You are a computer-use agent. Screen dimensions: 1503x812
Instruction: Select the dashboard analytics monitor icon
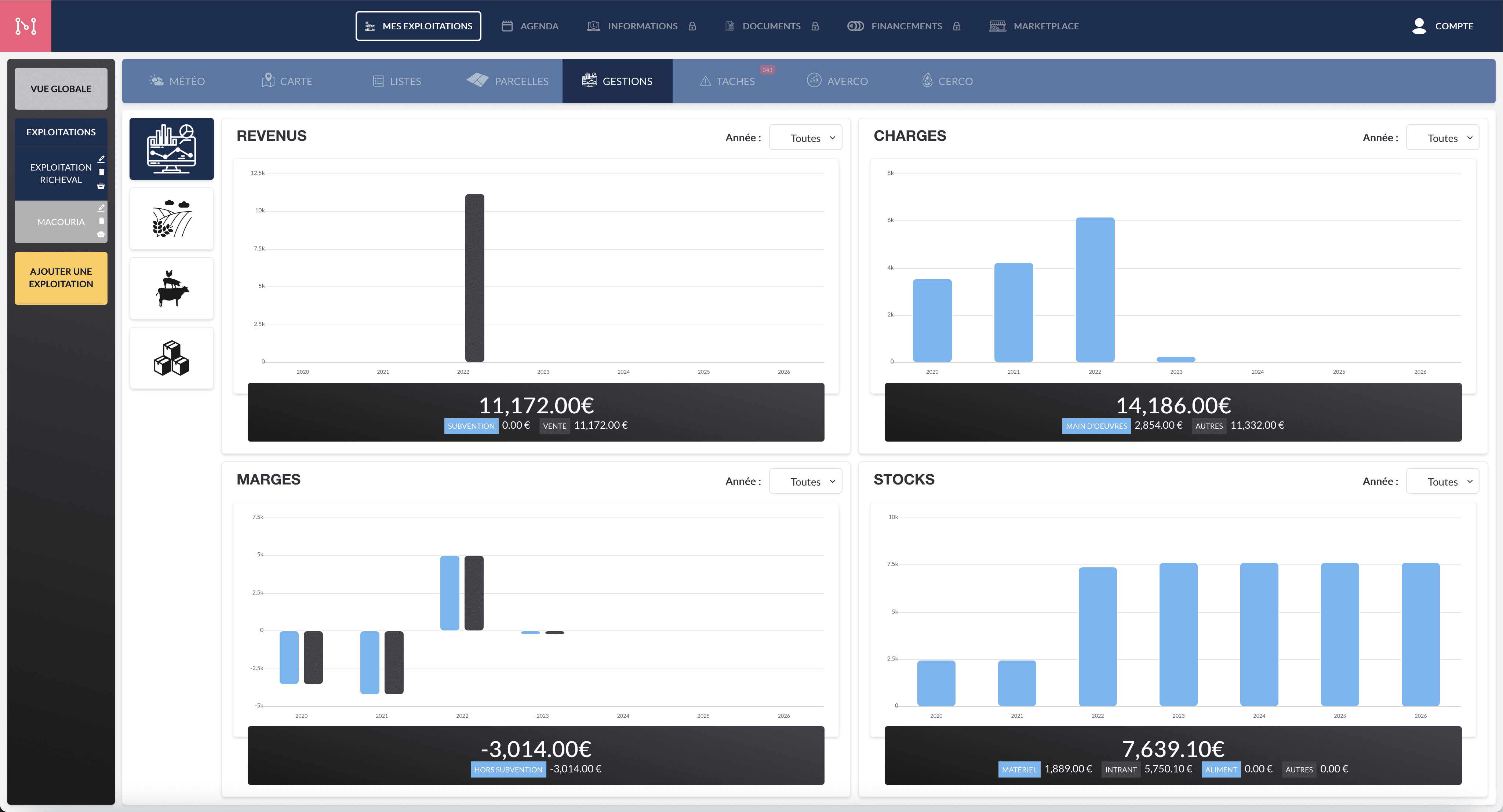[171, 149]
